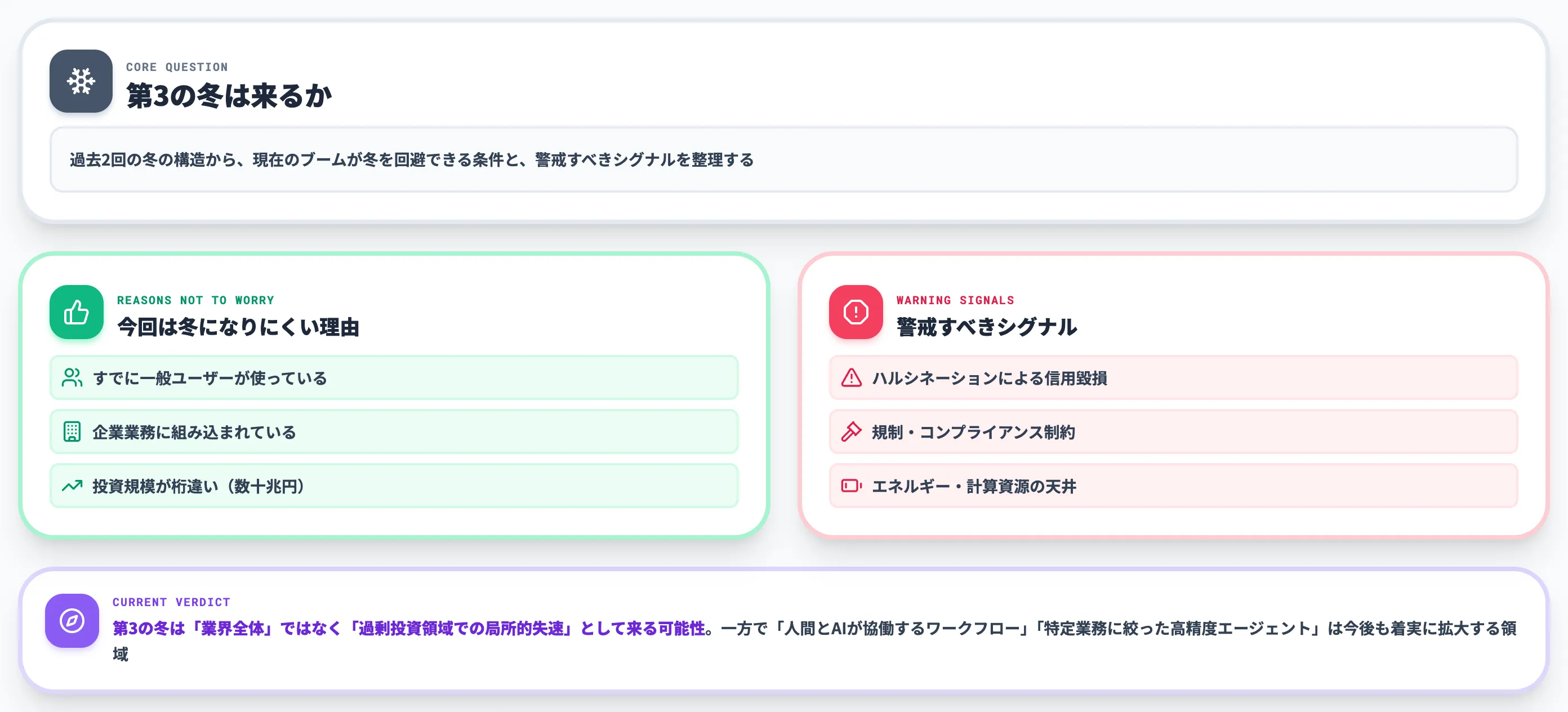The height and width of the screenshot is (712, 1568).
Task: Select the ハルシネーションによる信用毀損 item
Action: [x=1173, y=378]
